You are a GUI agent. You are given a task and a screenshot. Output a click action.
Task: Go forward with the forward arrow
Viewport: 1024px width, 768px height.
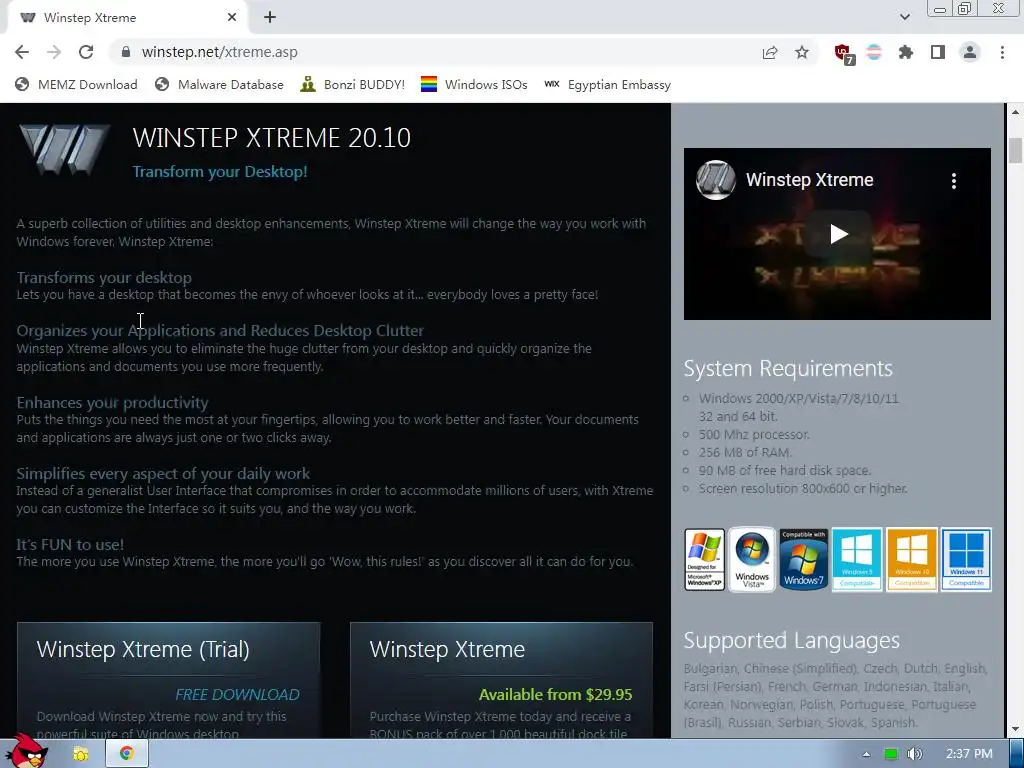(x=54, y=52)
